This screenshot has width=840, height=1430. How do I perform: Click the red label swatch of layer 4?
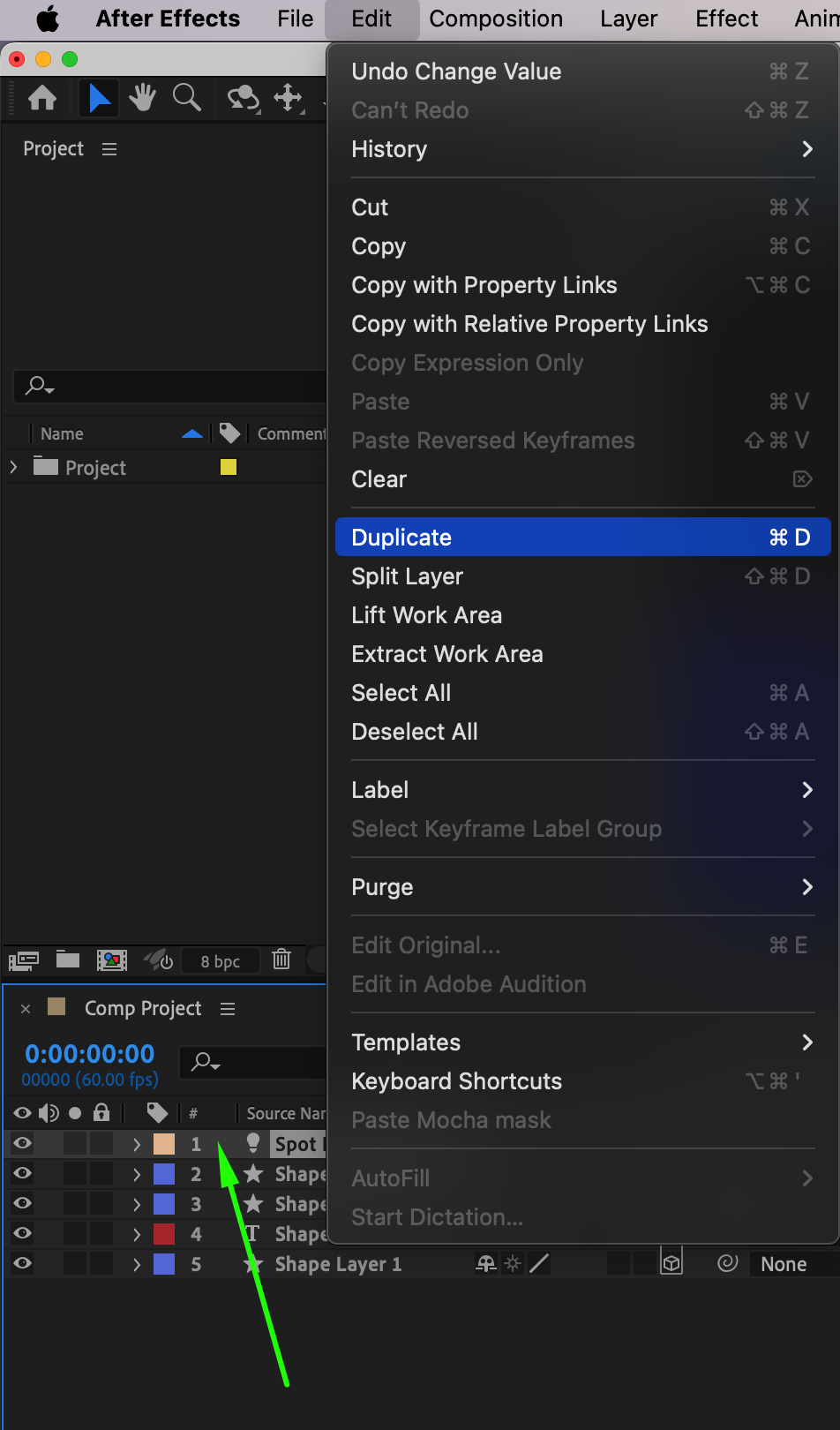[164, 1234]
